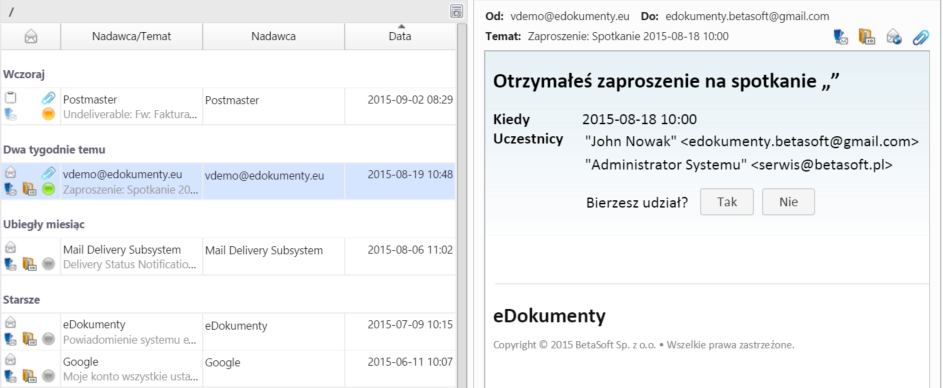Image resolution: width=943 pixels, height=388 pixels.
Task: Sort by the Nadawca/Temat column header
Action: coord(132,36)
